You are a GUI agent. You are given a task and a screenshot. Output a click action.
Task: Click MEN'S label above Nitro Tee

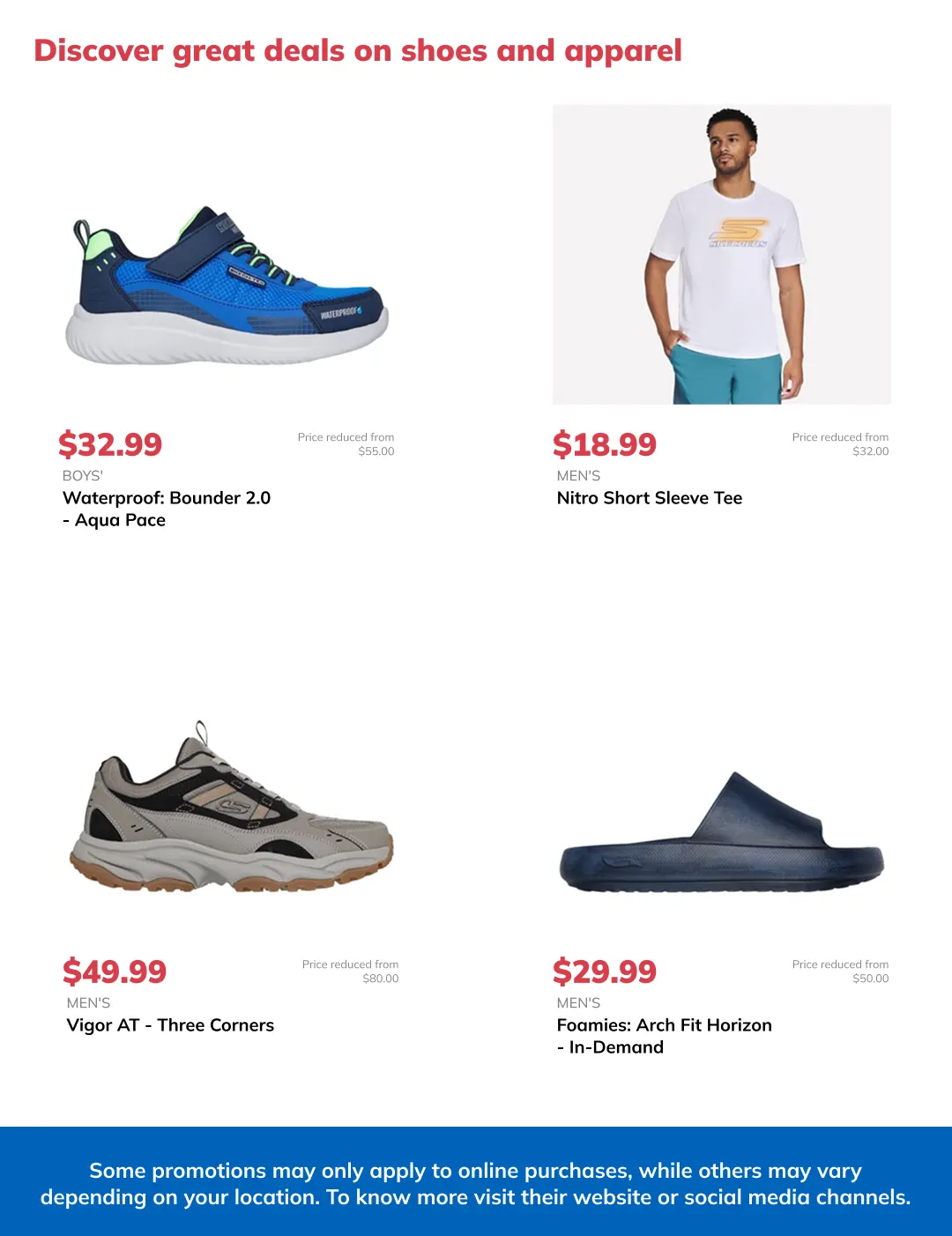578,475
